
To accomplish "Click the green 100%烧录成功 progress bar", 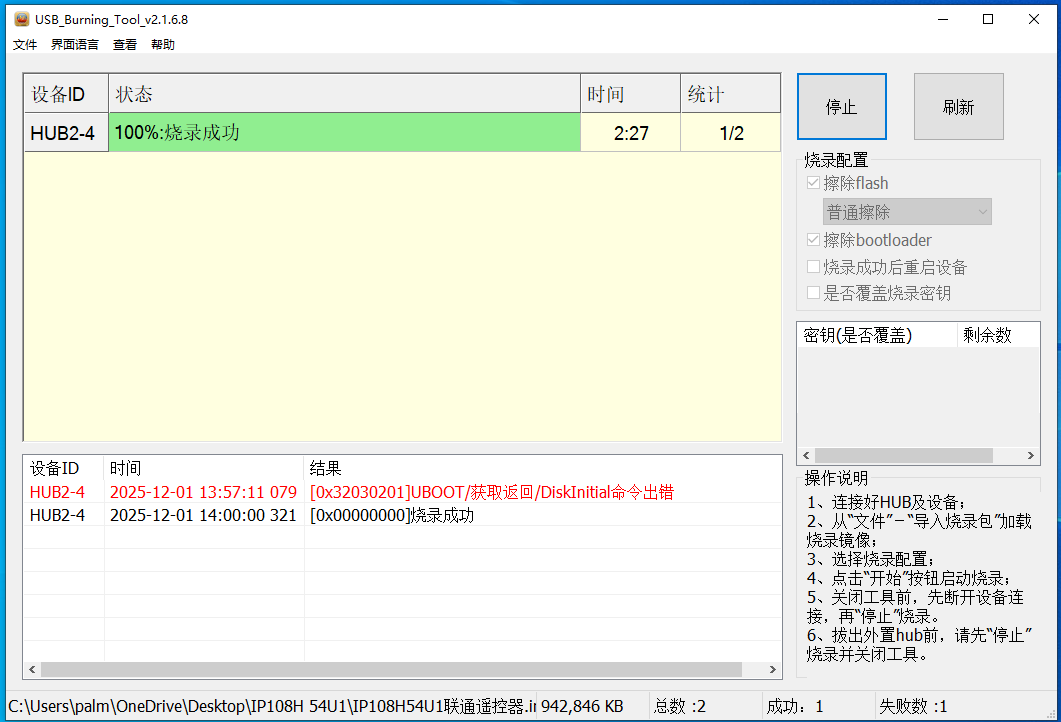I will click(x=345, y=132).
